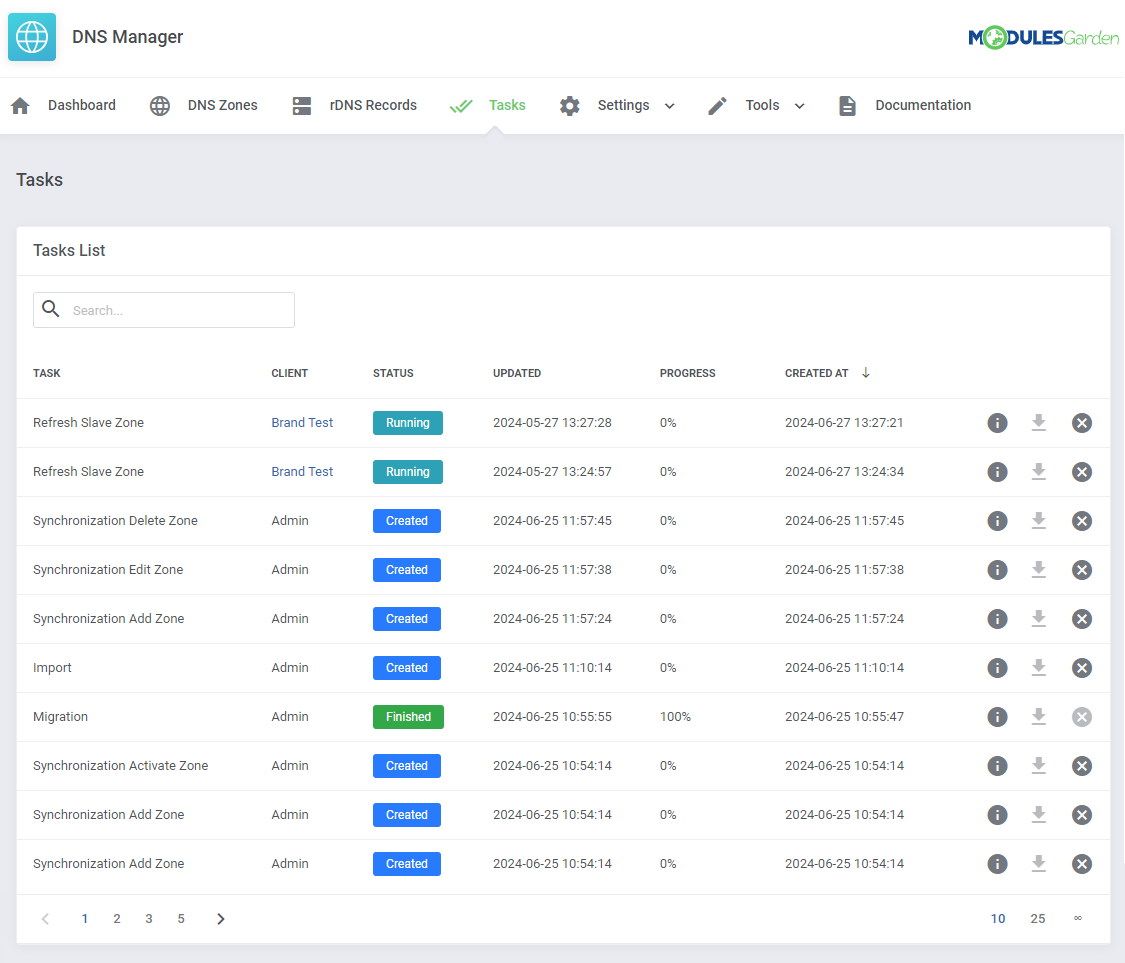1125x963 pixels.
Task: Show info for Add Zone task 11:57:24
Action: tap(997, 619)
